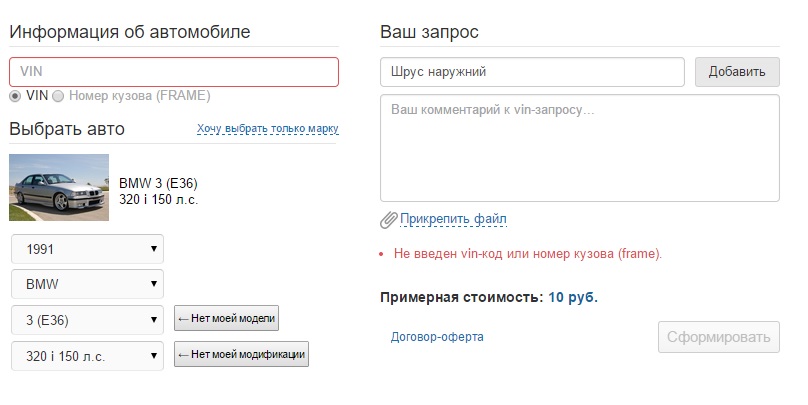The width and height of the screenshot is (808, 405).
Task: Open the 1991 year dropdown
Action: tap(87, 249)
